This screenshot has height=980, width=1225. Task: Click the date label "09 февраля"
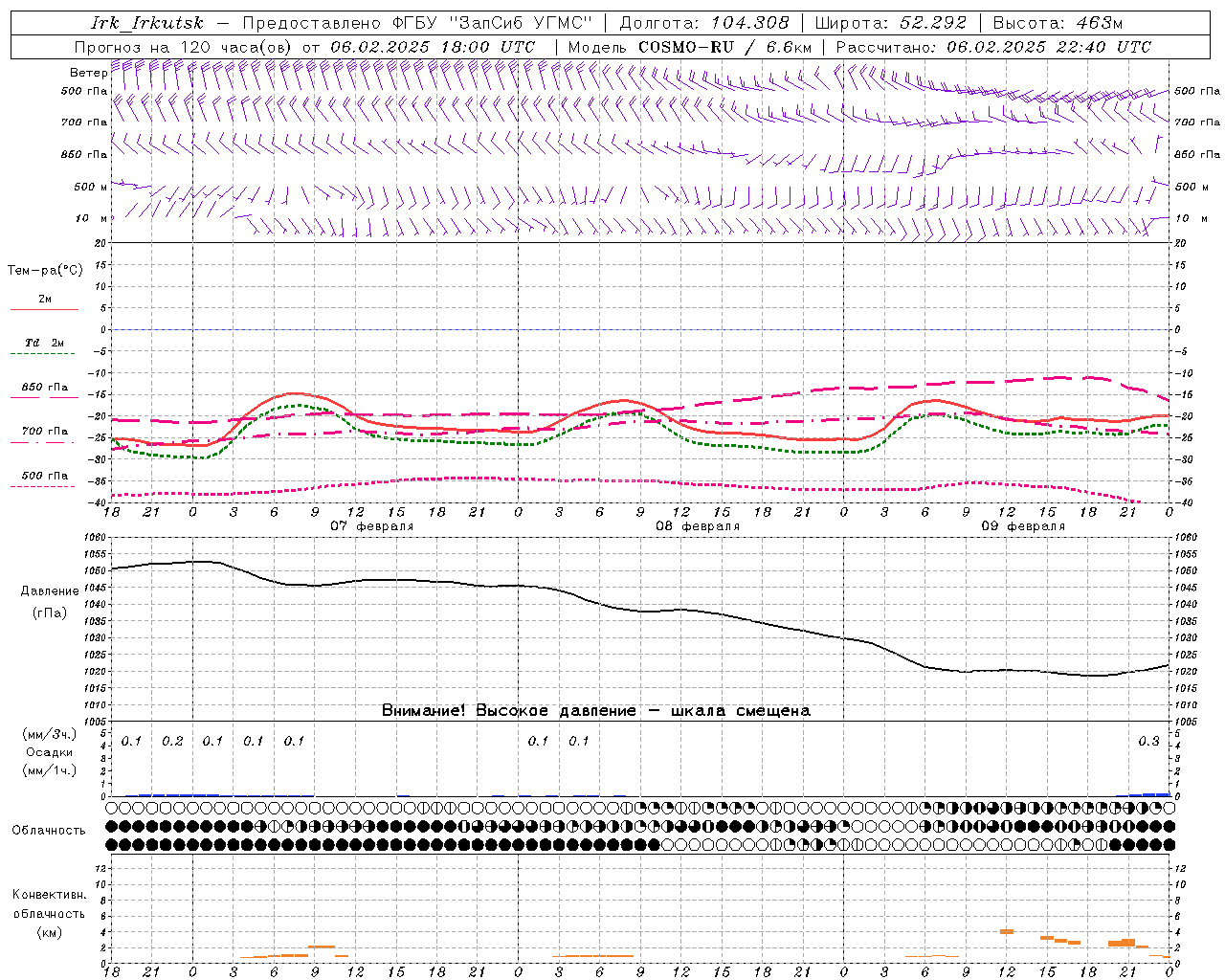[x=1023, y=526]
